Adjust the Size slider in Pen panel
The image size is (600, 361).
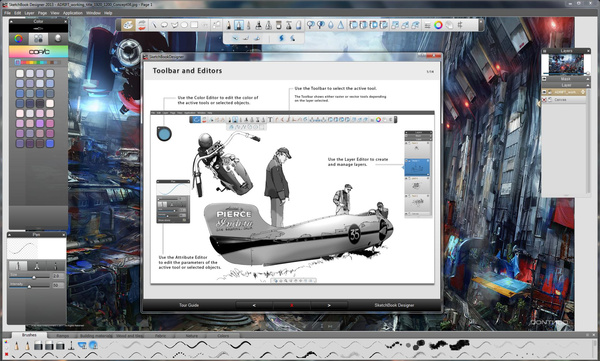click(29, 277)
